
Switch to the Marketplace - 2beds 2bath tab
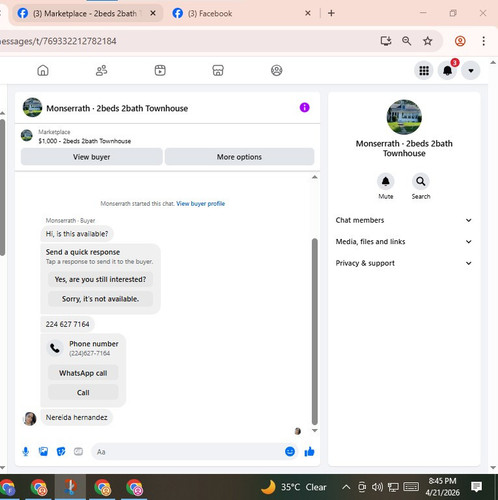(x=87, y=14)
